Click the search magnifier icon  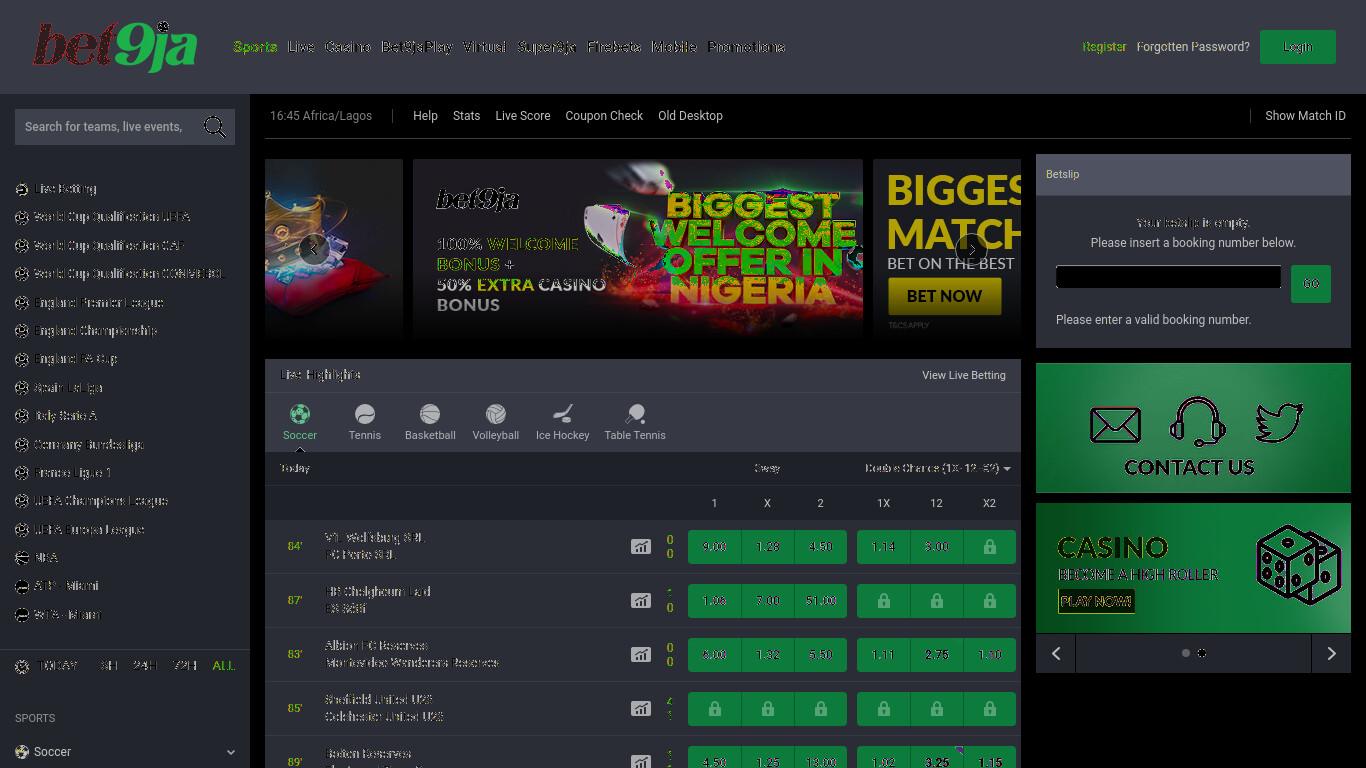214,127
